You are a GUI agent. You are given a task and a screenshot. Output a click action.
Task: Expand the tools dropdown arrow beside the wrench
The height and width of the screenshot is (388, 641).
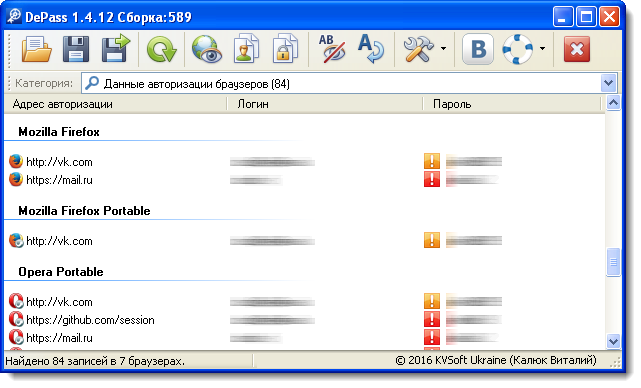[x=444, y=49]
